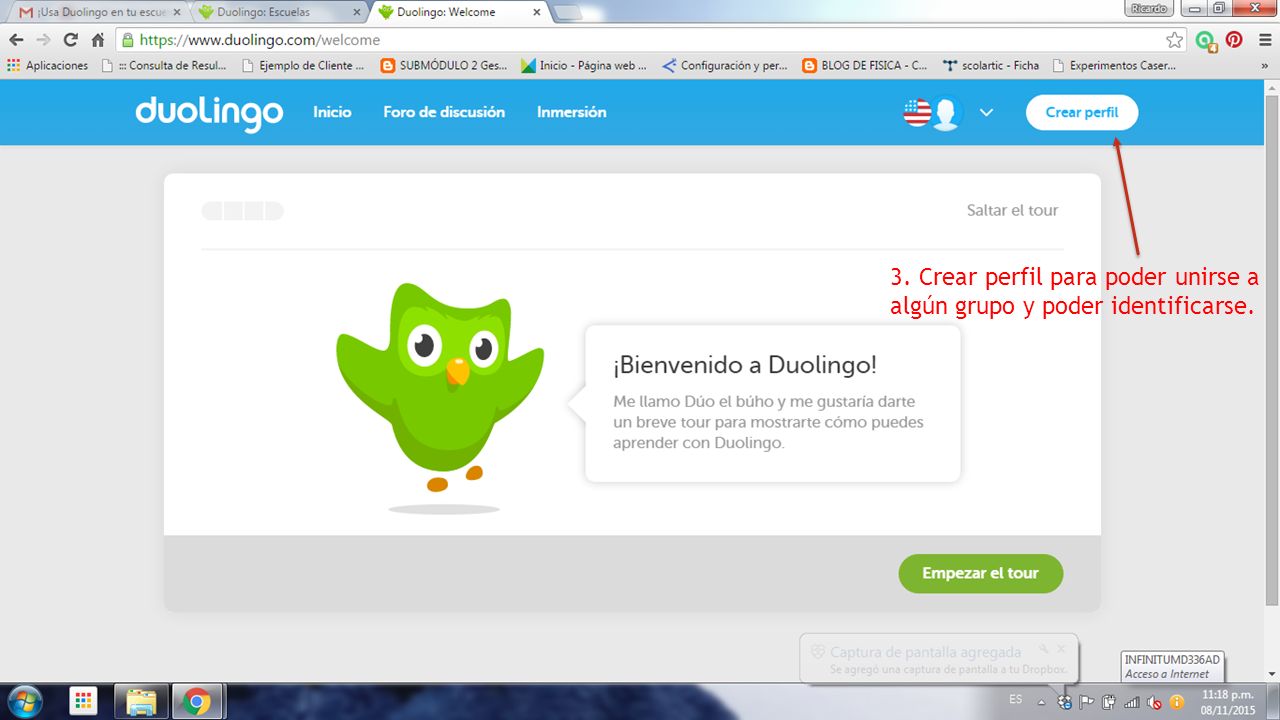Click wrench icon in Dropbox notification
Viewport: 1280px width, 720px height.
(1043, 649)
